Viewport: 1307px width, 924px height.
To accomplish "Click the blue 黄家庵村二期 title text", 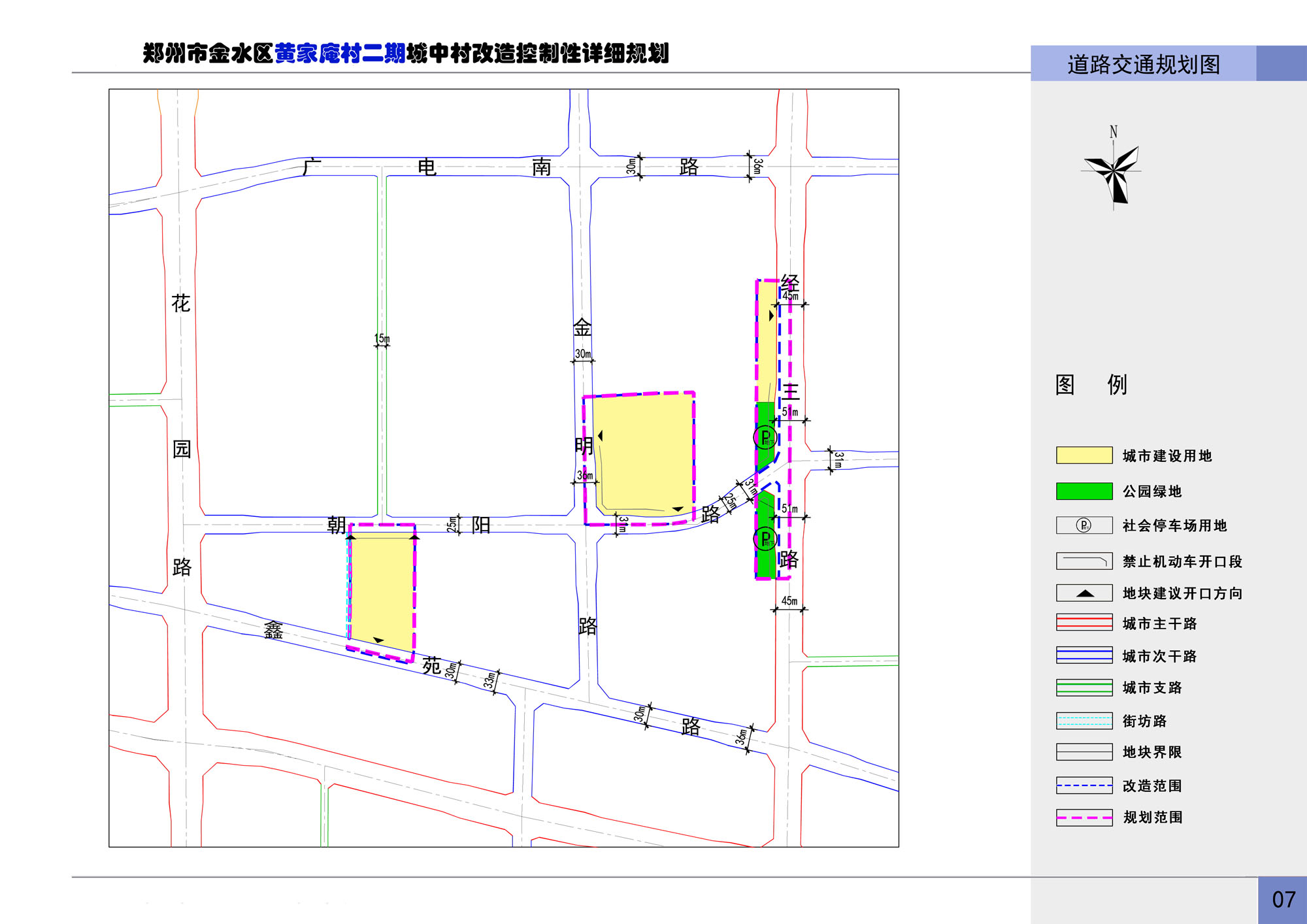I will click(340, 53).
